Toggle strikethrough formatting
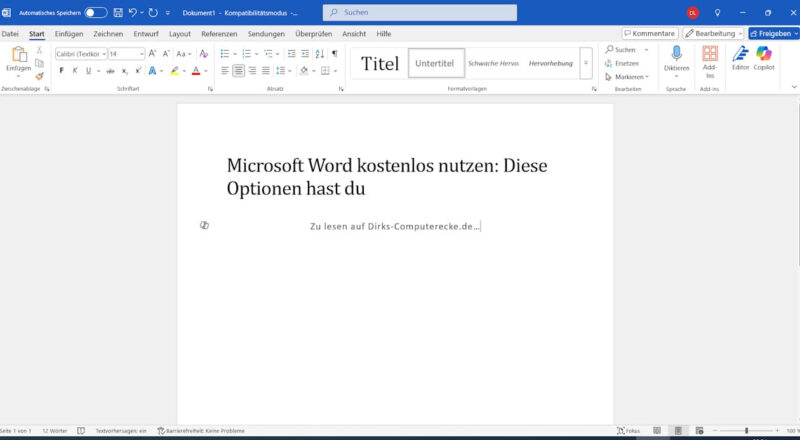Viewport: 800px width, 440px height. click(110, 71)
